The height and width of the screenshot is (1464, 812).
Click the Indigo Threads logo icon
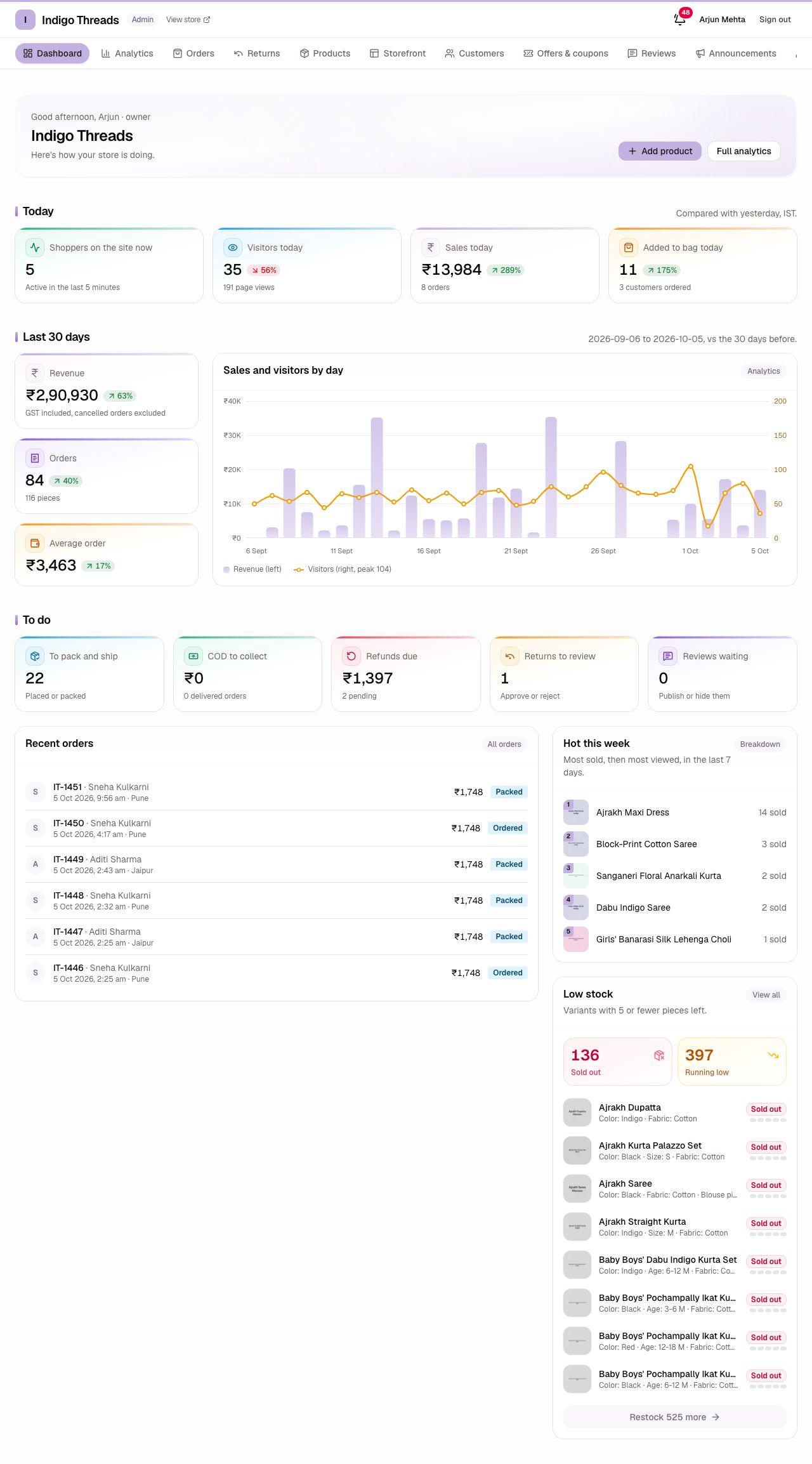(25, 20)
